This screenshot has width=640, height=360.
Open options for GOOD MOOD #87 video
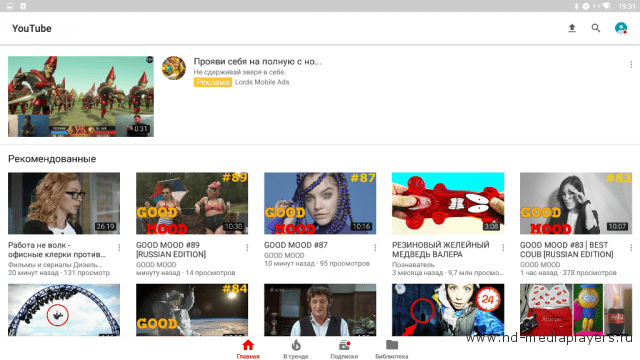click(375, 248)
